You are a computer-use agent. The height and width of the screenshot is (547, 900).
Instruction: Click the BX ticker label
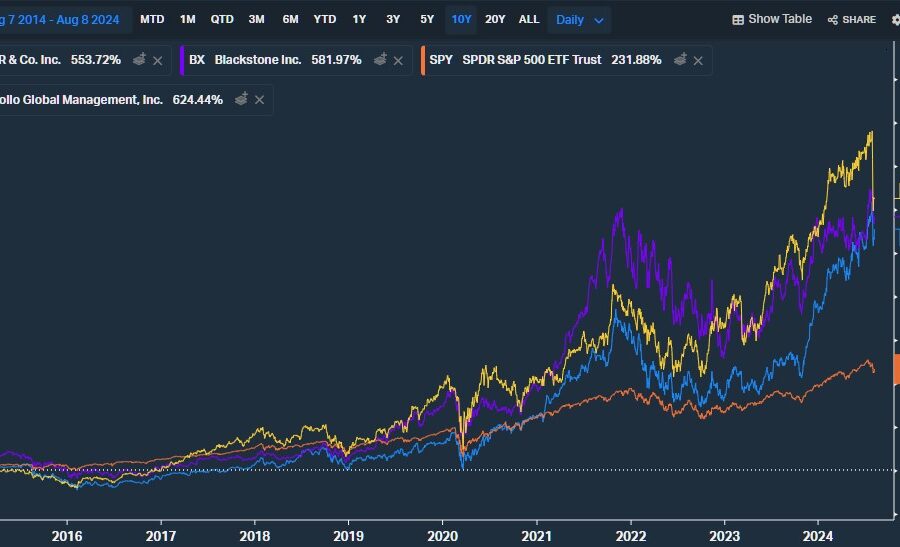pos(197,60)
